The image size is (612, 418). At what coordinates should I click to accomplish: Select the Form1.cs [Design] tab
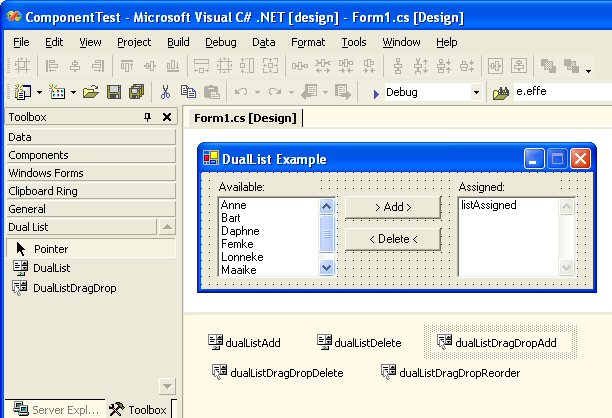point(246,118)
